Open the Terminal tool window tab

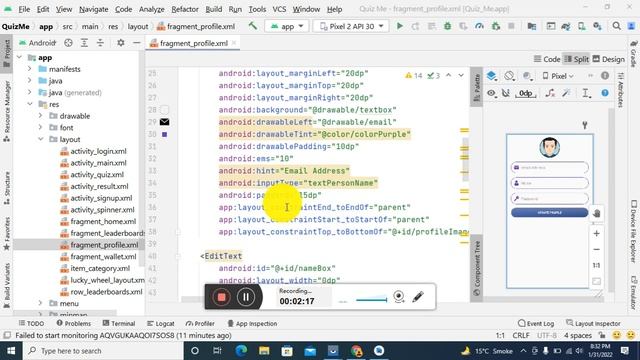(x=119, y=323)
